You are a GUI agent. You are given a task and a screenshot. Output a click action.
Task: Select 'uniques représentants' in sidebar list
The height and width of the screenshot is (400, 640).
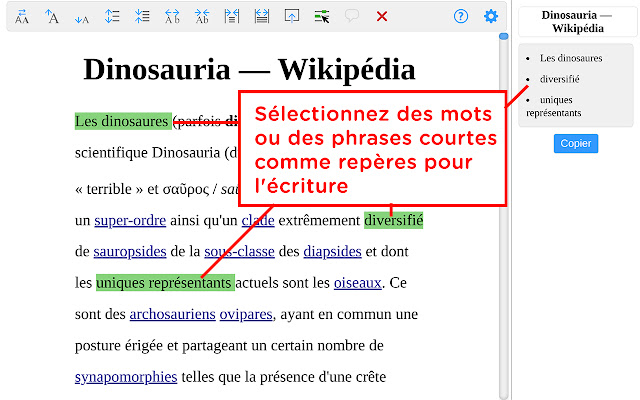tap(553, 106)
